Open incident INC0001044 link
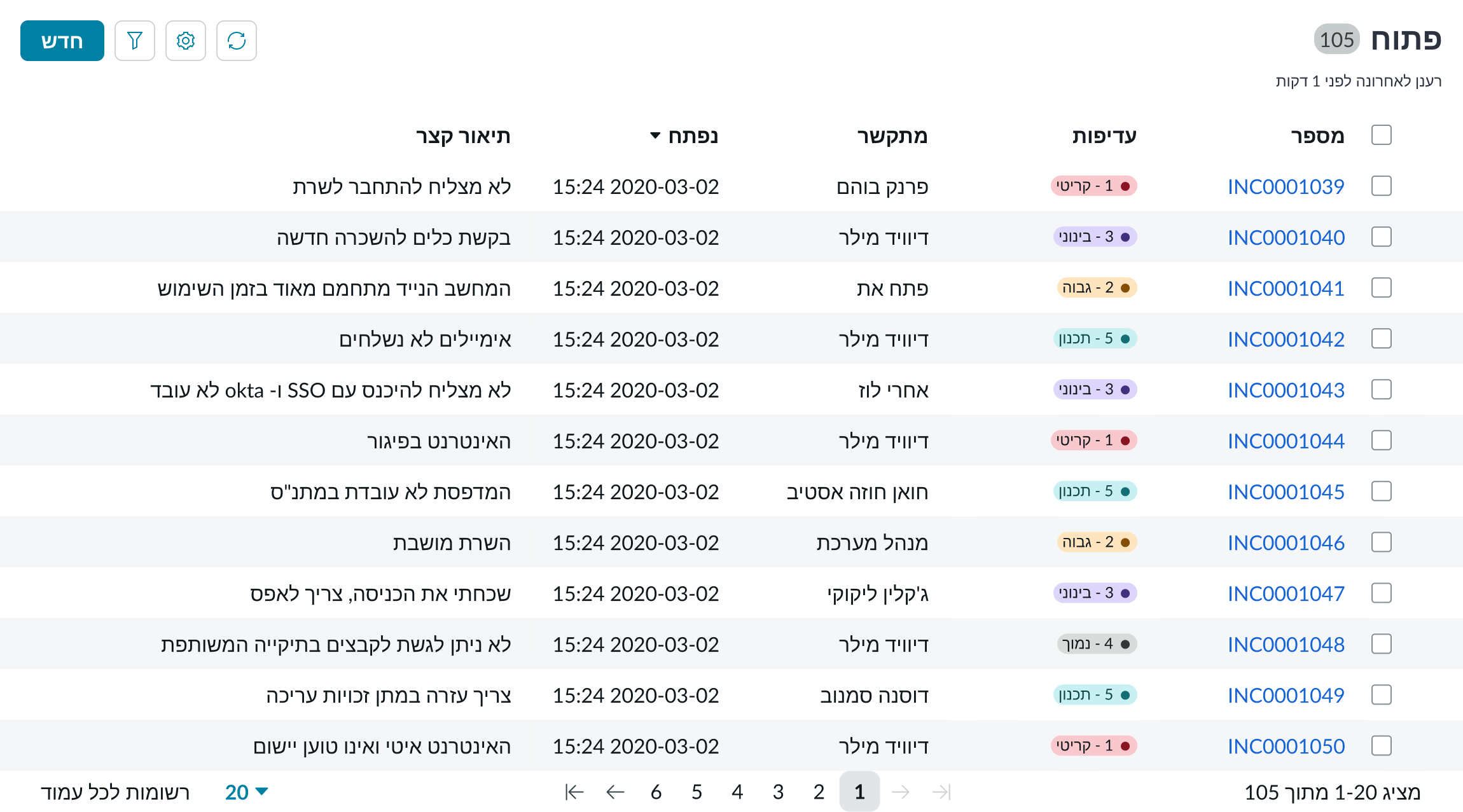 [1286, 440]
